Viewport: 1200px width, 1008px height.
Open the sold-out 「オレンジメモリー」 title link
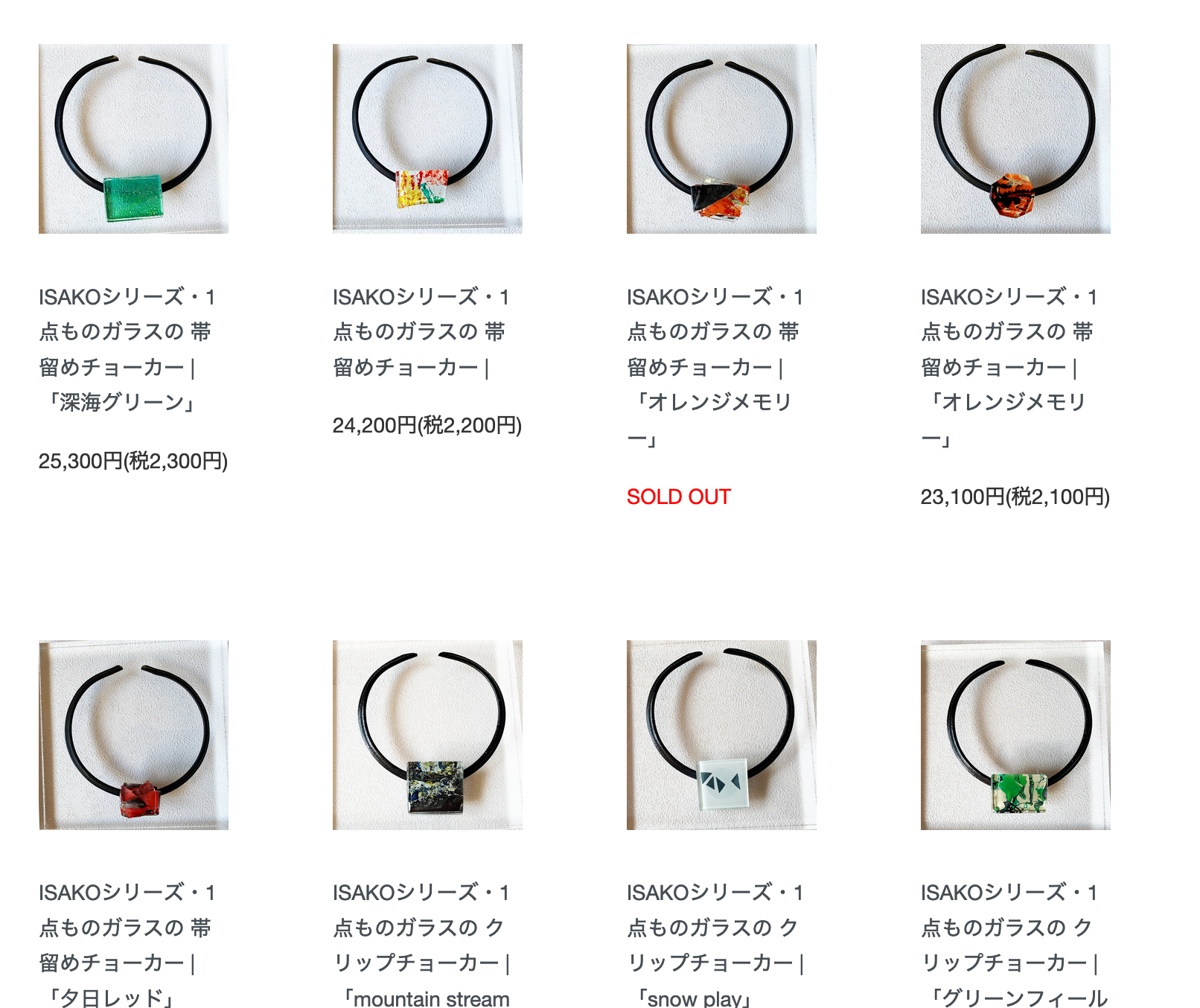pos(715,367)
